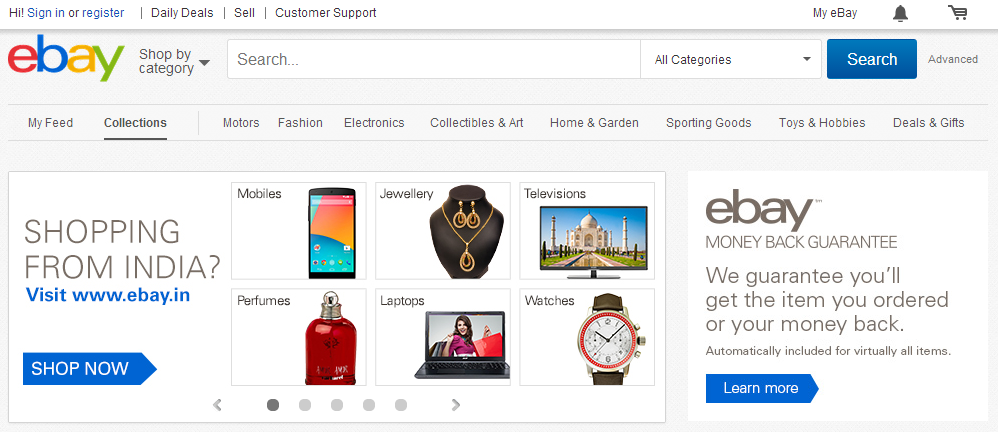Click the blue Search button
This screenshot has width=998, height=432.
click(872, 59)
